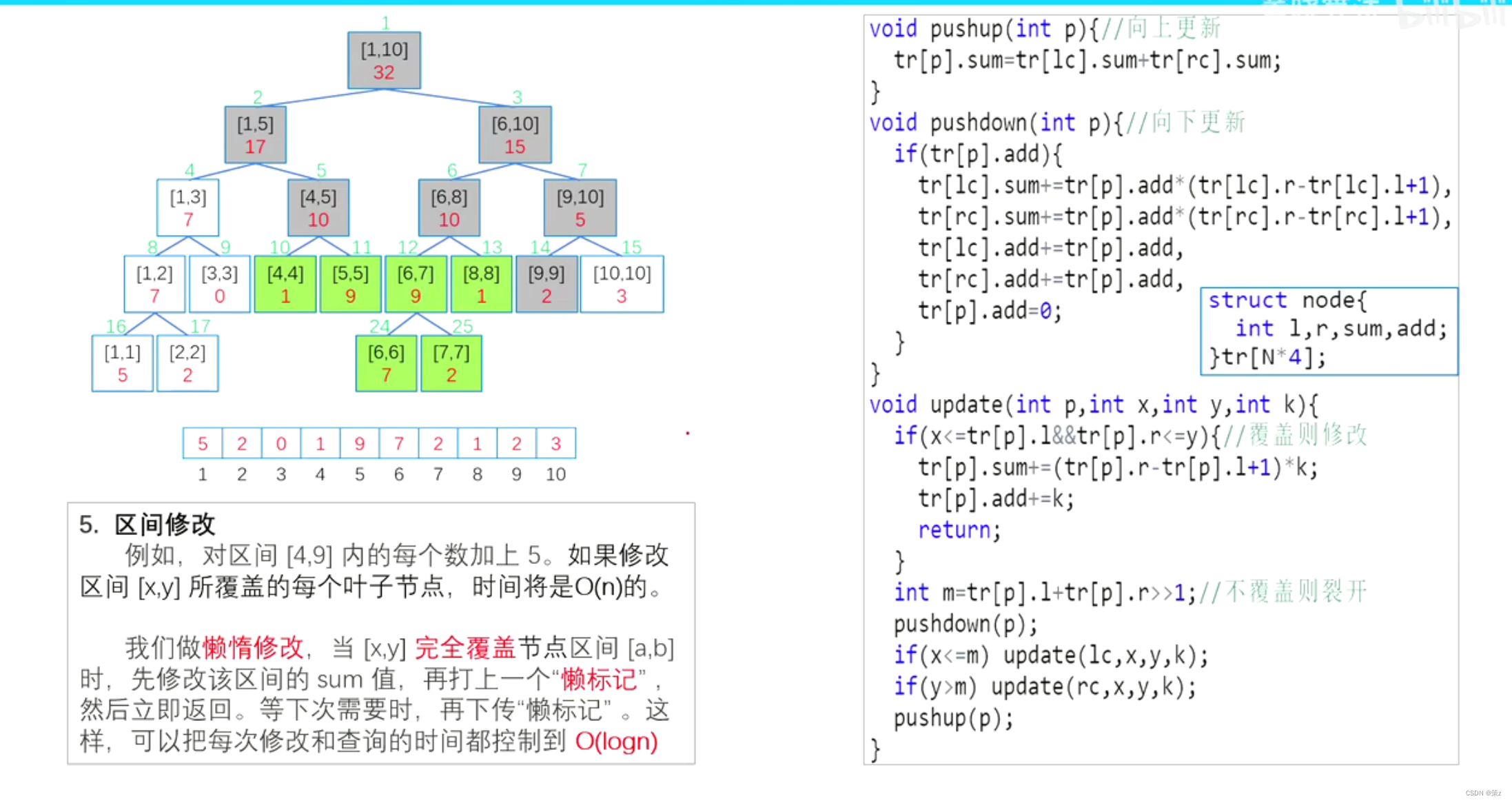Click the line '}tr[N*4];'
Screen dimensions: 1512x803
[1267, 357]
